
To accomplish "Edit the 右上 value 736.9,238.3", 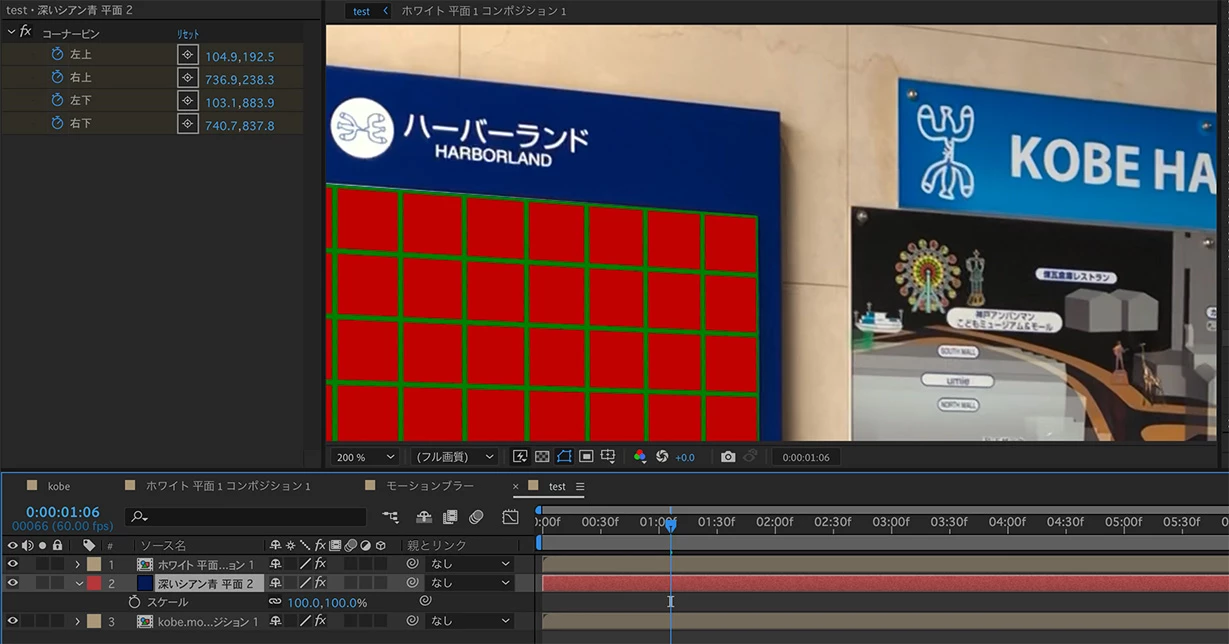I will [x=239, y=80].
